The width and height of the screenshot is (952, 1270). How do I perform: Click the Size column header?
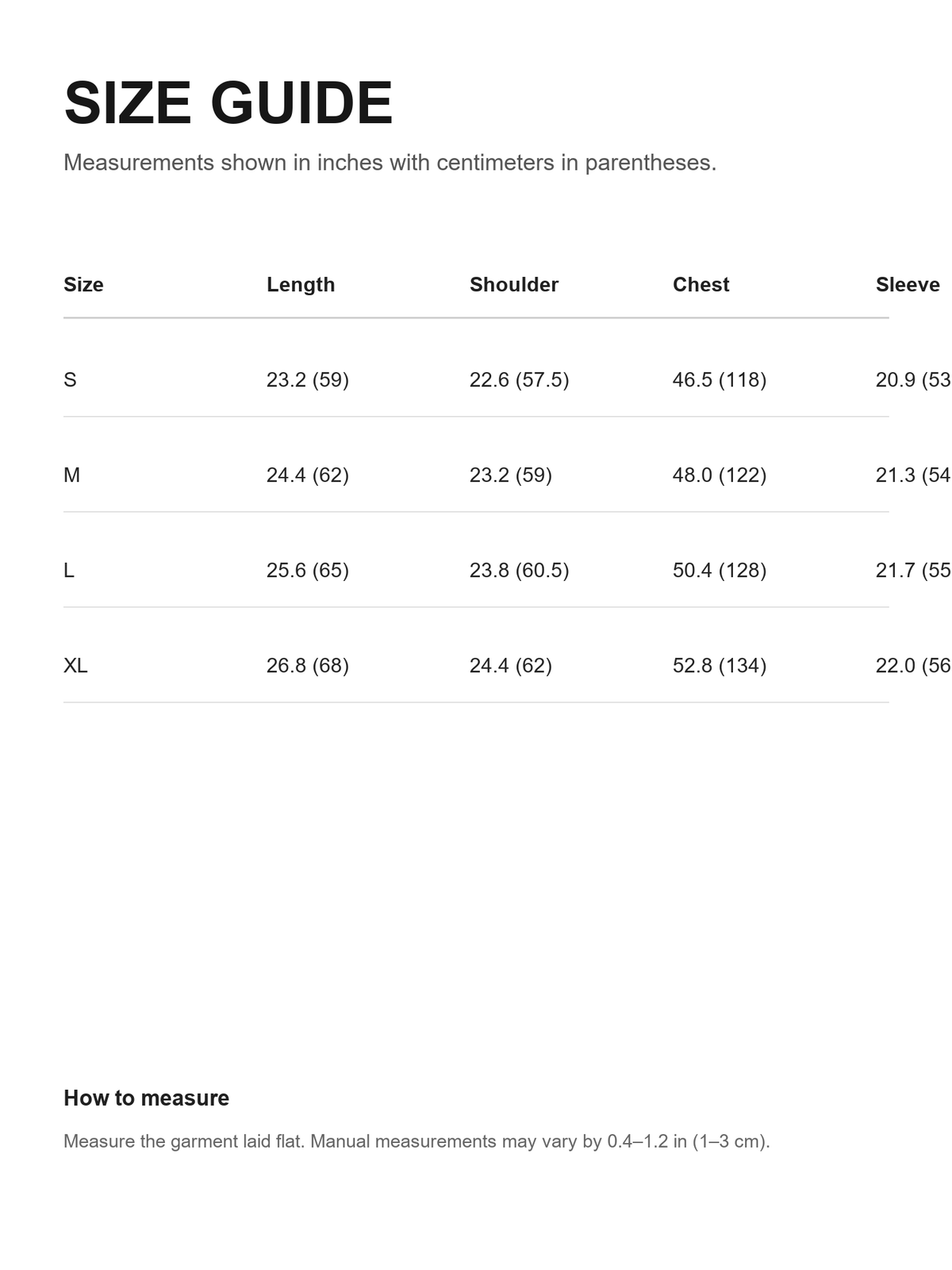point(83,284)
